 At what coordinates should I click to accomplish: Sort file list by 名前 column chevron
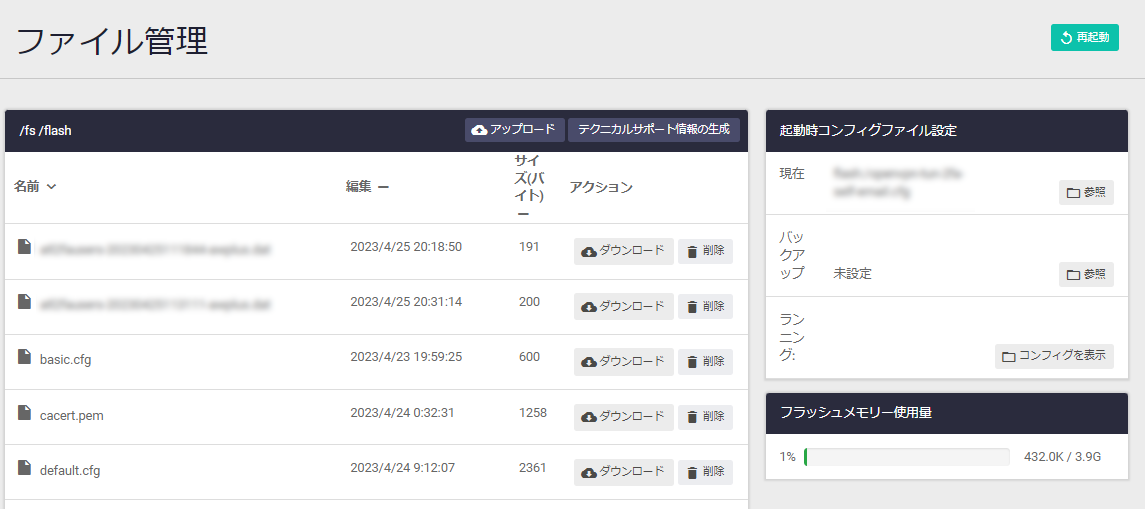(x=51, y=187)
